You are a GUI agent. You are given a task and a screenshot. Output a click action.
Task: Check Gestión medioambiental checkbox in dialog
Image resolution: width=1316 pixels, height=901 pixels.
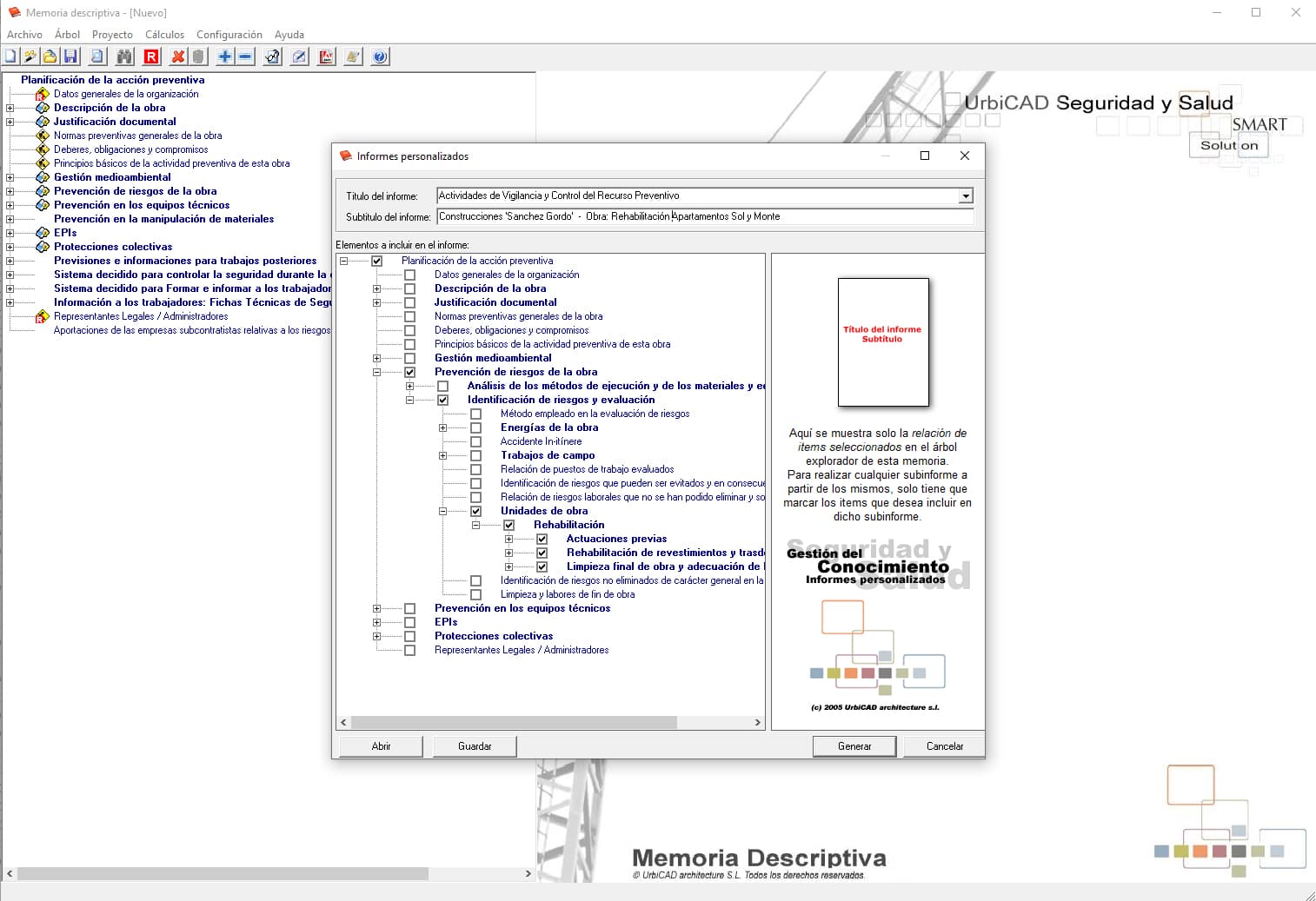tap(410, 358)
